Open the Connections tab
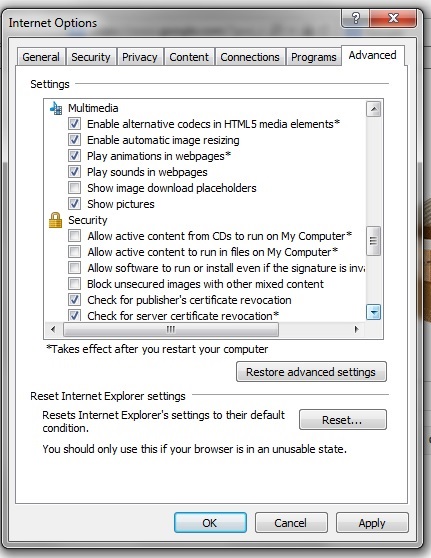 (x=250, y=57)
